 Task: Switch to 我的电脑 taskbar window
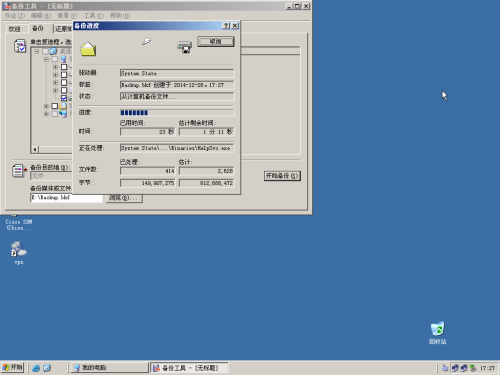click(110, 368)
